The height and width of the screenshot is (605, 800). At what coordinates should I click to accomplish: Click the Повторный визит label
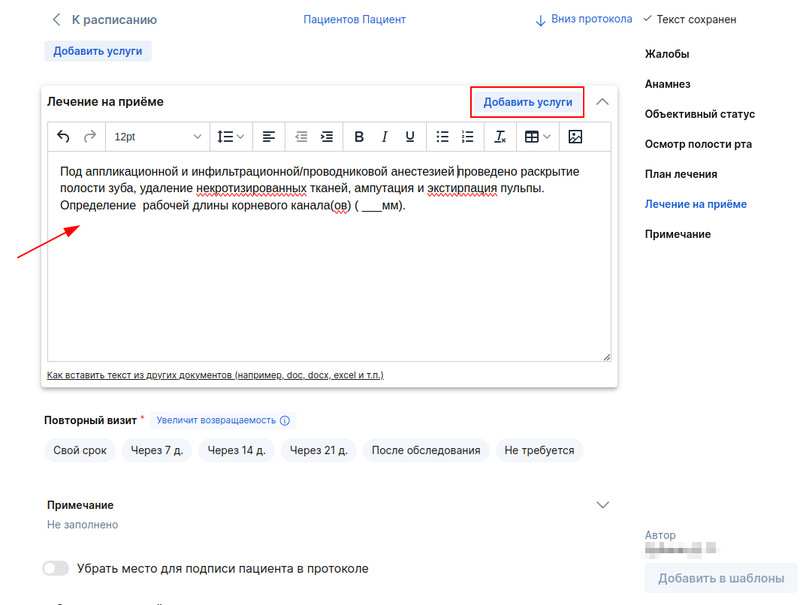pyautogui.click(x=90, y=420)
